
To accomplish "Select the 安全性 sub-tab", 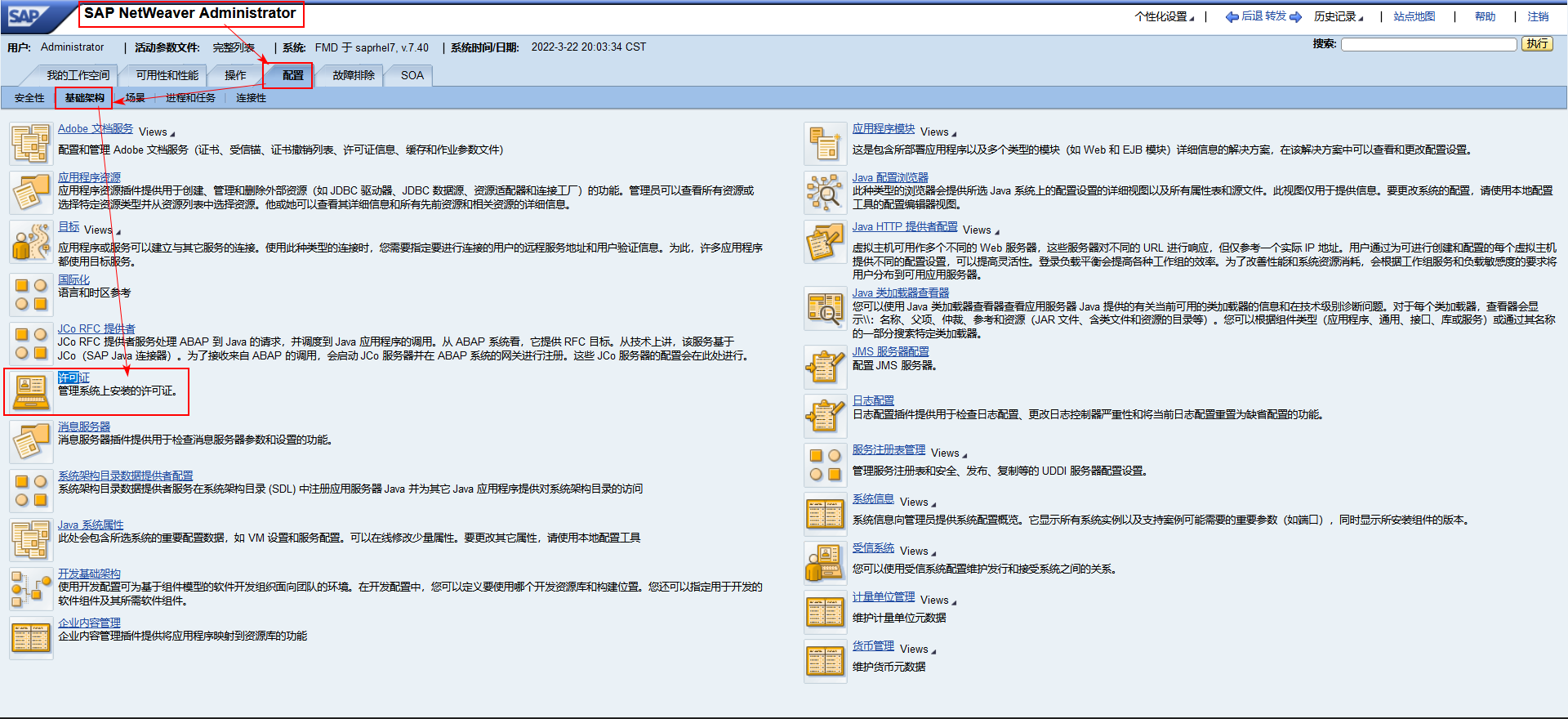I will tap(29, 98).
